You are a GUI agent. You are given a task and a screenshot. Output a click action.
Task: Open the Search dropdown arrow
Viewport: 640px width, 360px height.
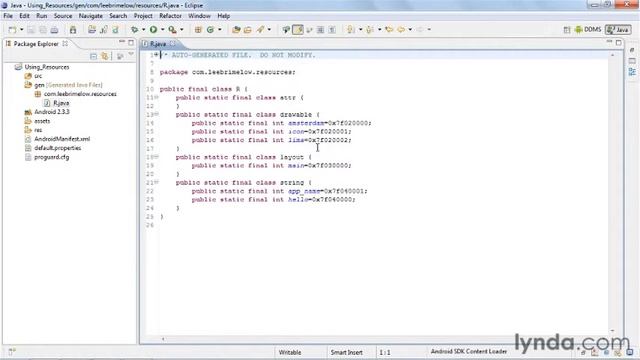pyautogui.click(x=269, y=30)
